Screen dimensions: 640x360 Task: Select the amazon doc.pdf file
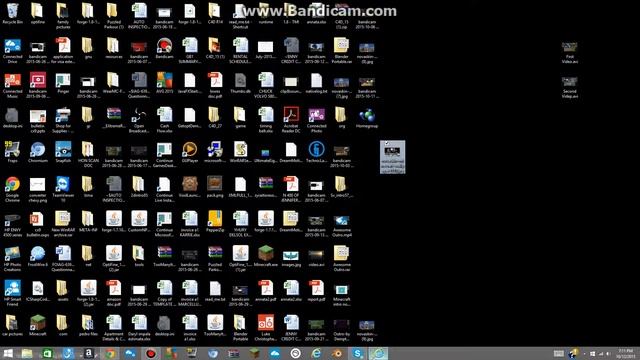(113, 293)
